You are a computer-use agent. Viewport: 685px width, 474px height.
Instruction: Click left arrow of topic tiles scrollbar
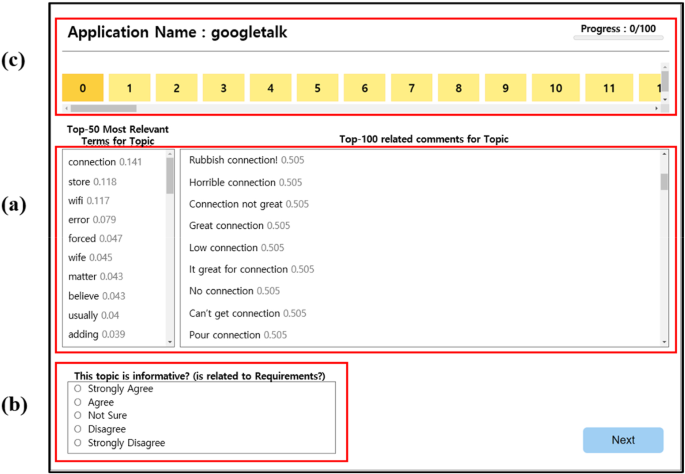point(66,108)
